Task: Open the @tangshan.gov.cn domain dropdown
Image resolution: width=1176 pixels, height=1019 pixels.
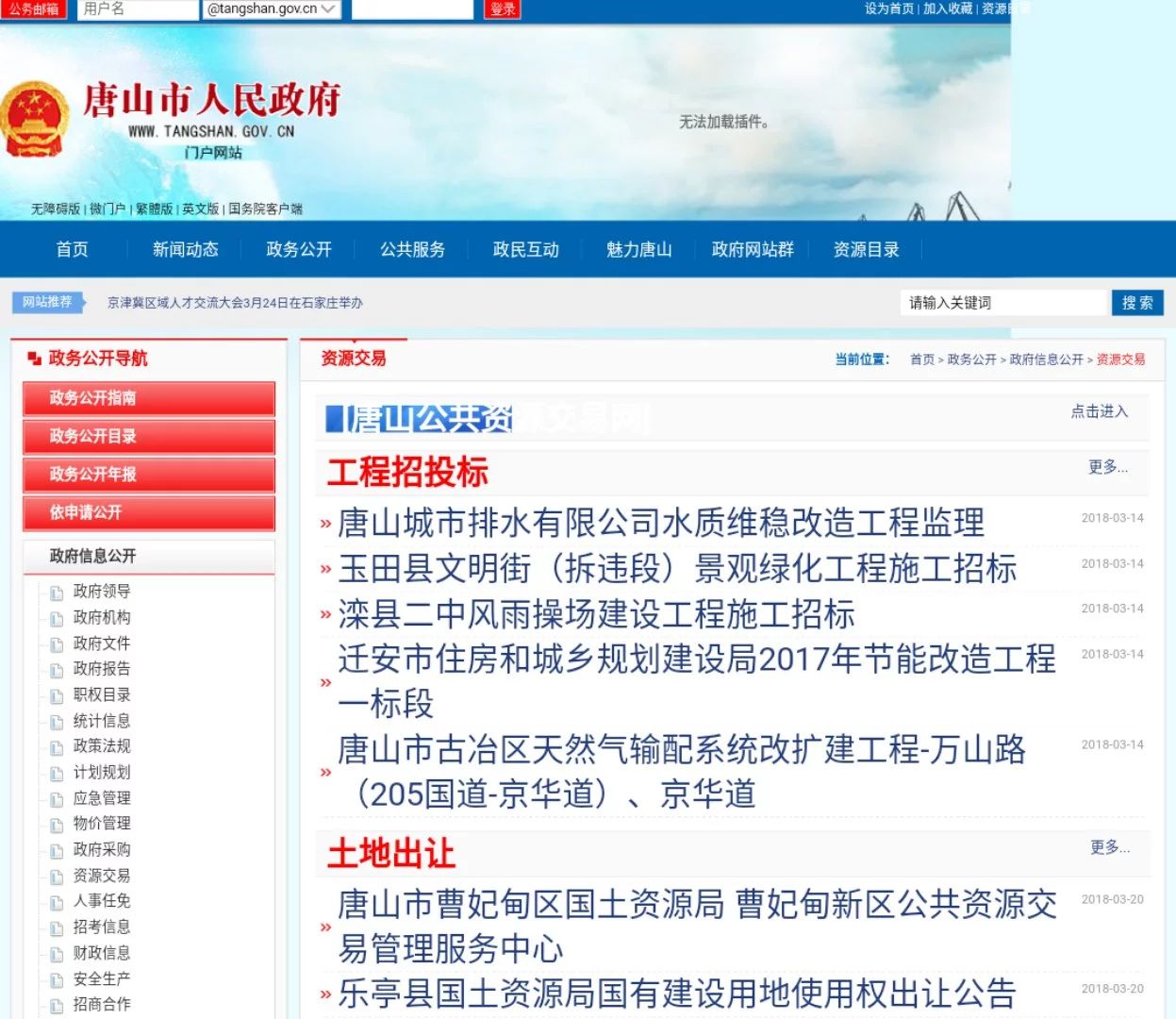Action: pos(272,9)
